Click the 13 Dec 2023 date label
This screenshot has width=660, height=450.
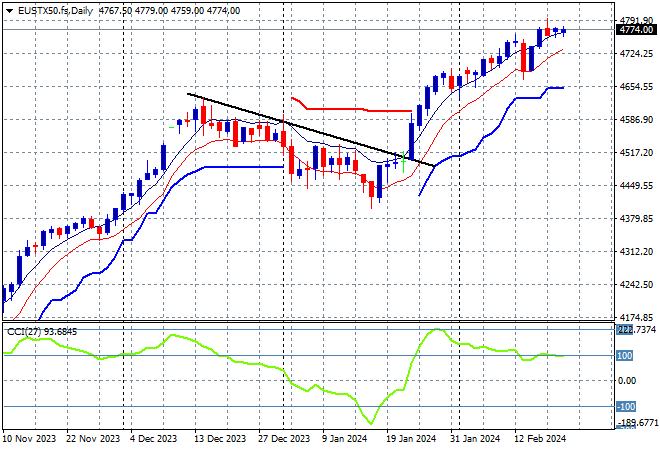click(x=220, y=439)
